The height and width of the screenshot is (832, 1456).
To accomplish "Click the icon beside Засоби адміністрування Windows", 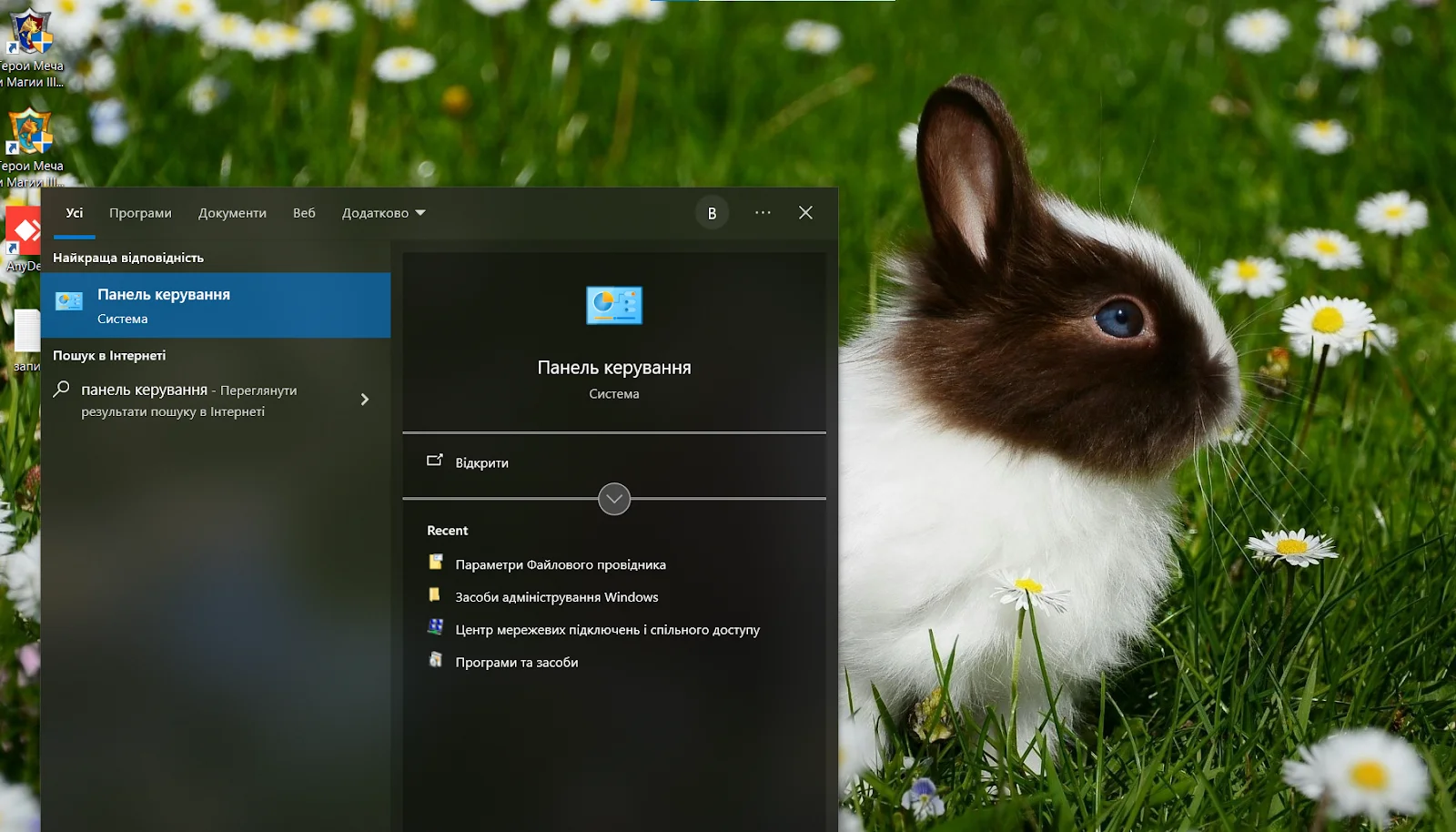I will pyautogui.click(x=435, y=595).
